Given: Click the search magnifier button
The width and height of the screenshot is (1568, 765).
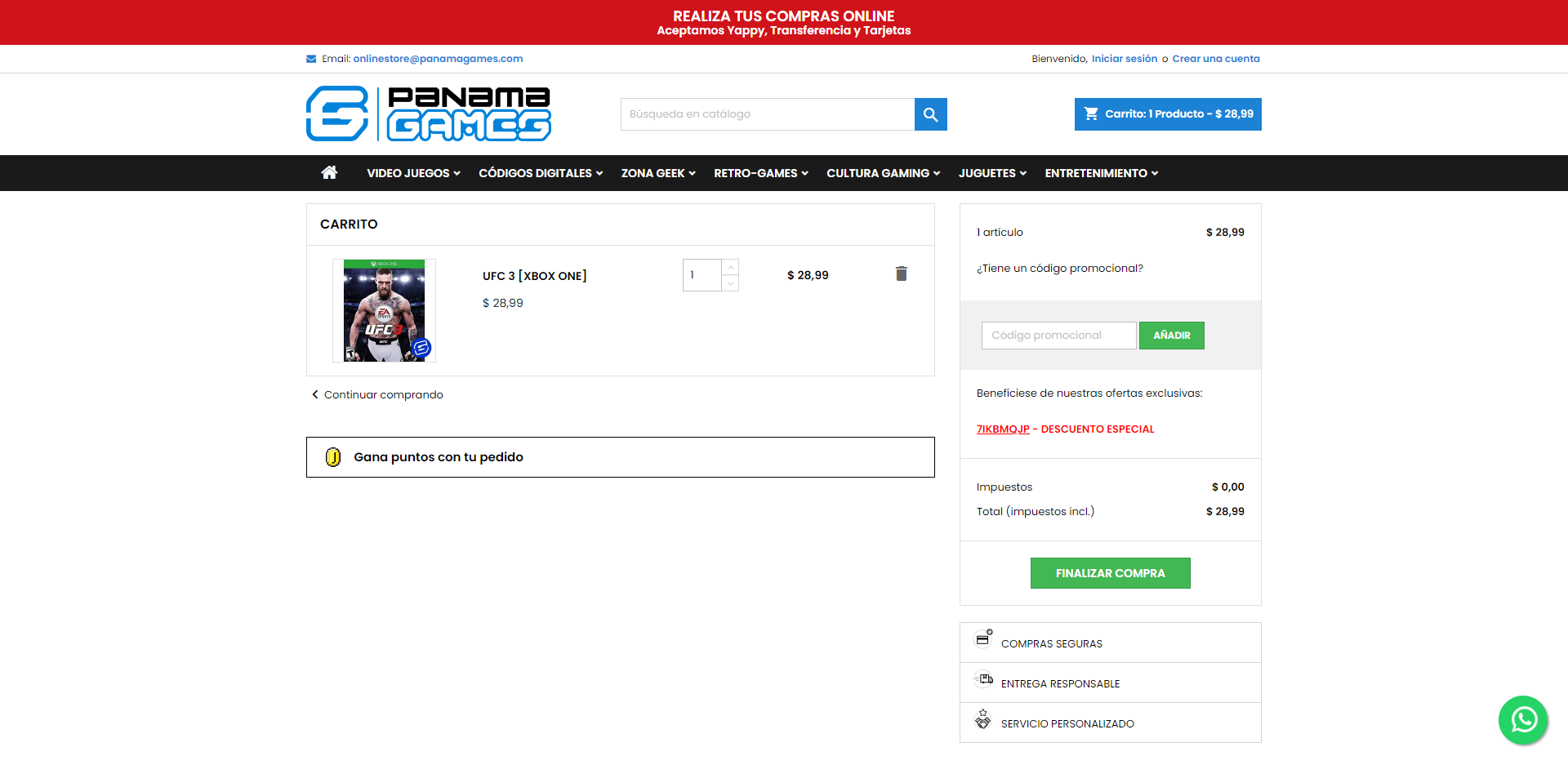Looking at the screenshot, I should tap(931, 114).
